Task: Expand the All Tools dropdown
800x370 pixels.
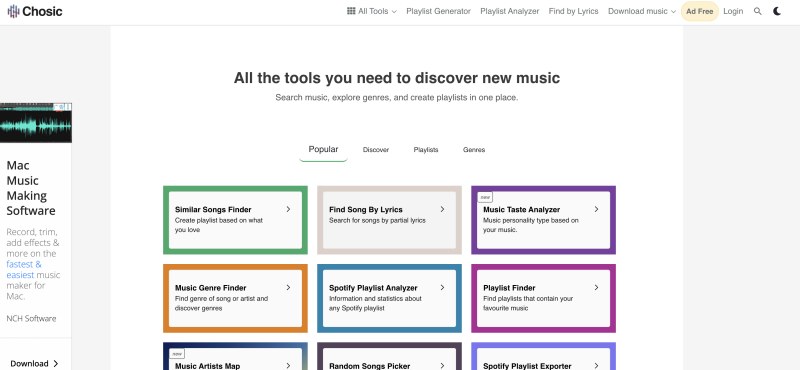Action: coord(371,11)
